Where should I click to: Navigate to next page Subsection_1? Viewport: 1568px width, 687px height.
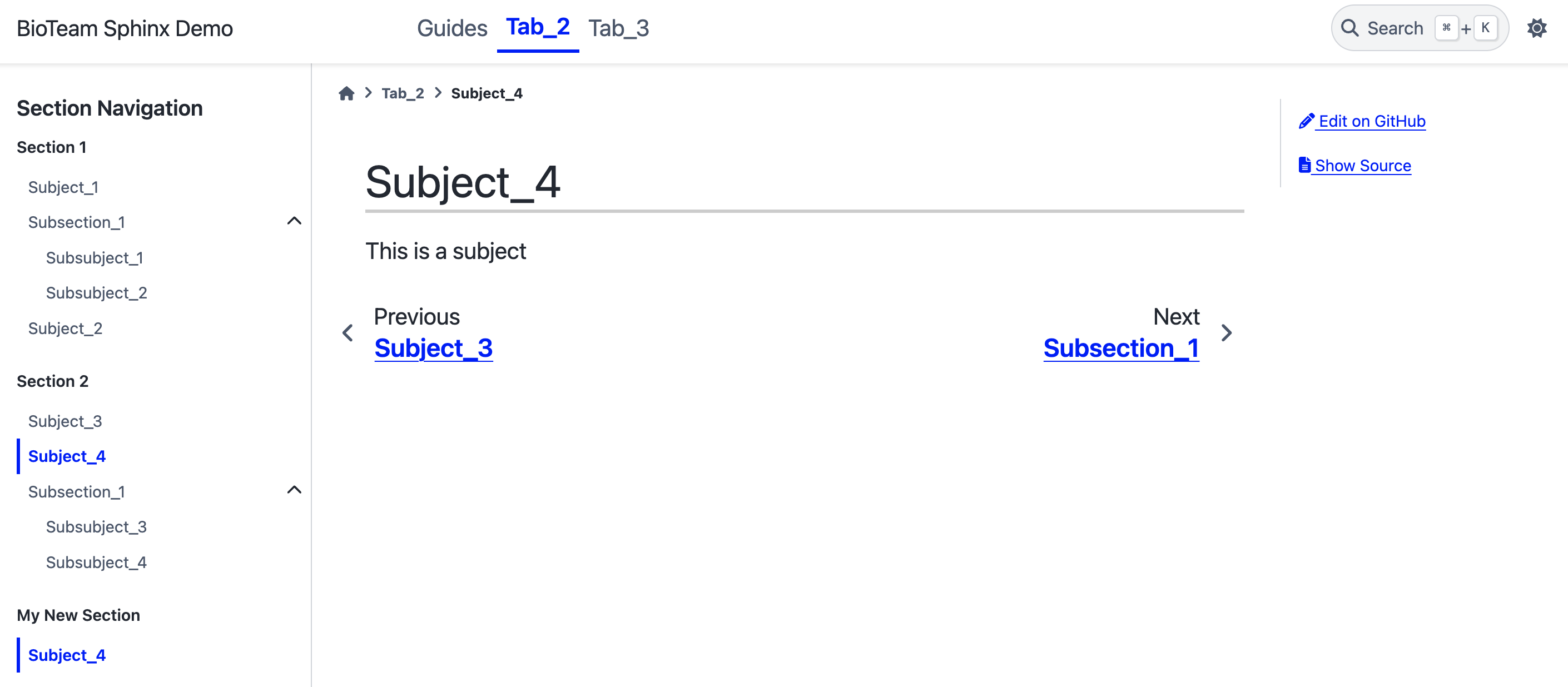(x=1121, y=348)
